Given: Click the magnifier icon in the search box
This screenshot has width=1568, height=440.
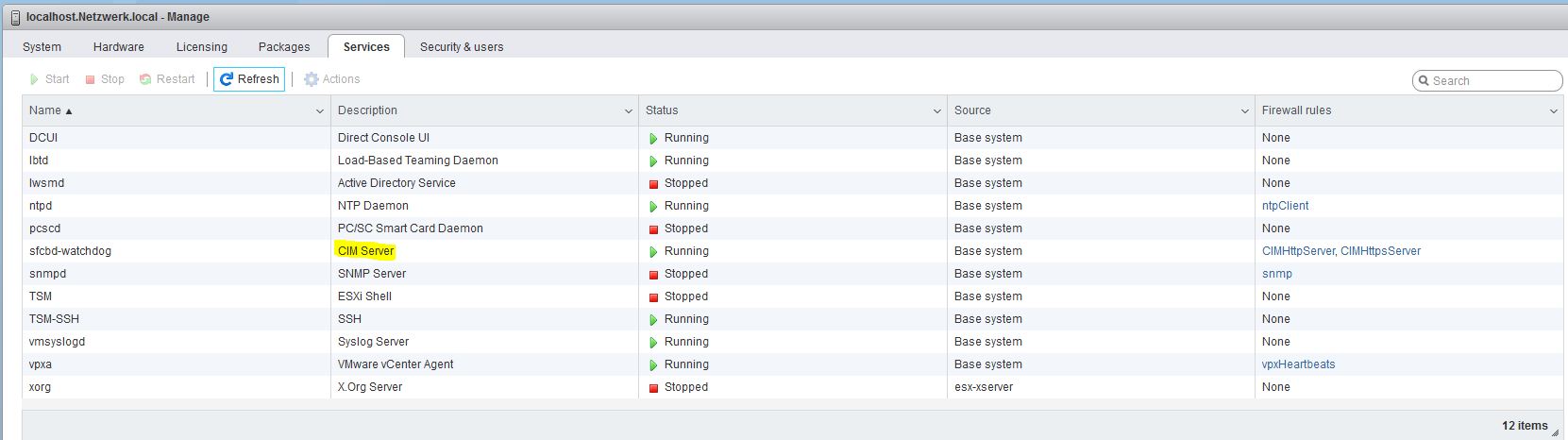Looking at the screenshot, I should (x=1424, y=81).
